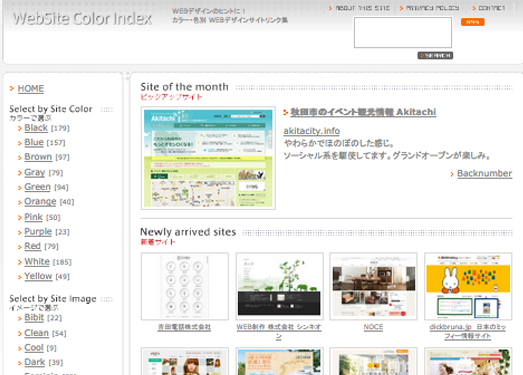Click the arrow icon before Akitachi title
Image resolution: width=523 pixels, height=375 pixels.
286,112
